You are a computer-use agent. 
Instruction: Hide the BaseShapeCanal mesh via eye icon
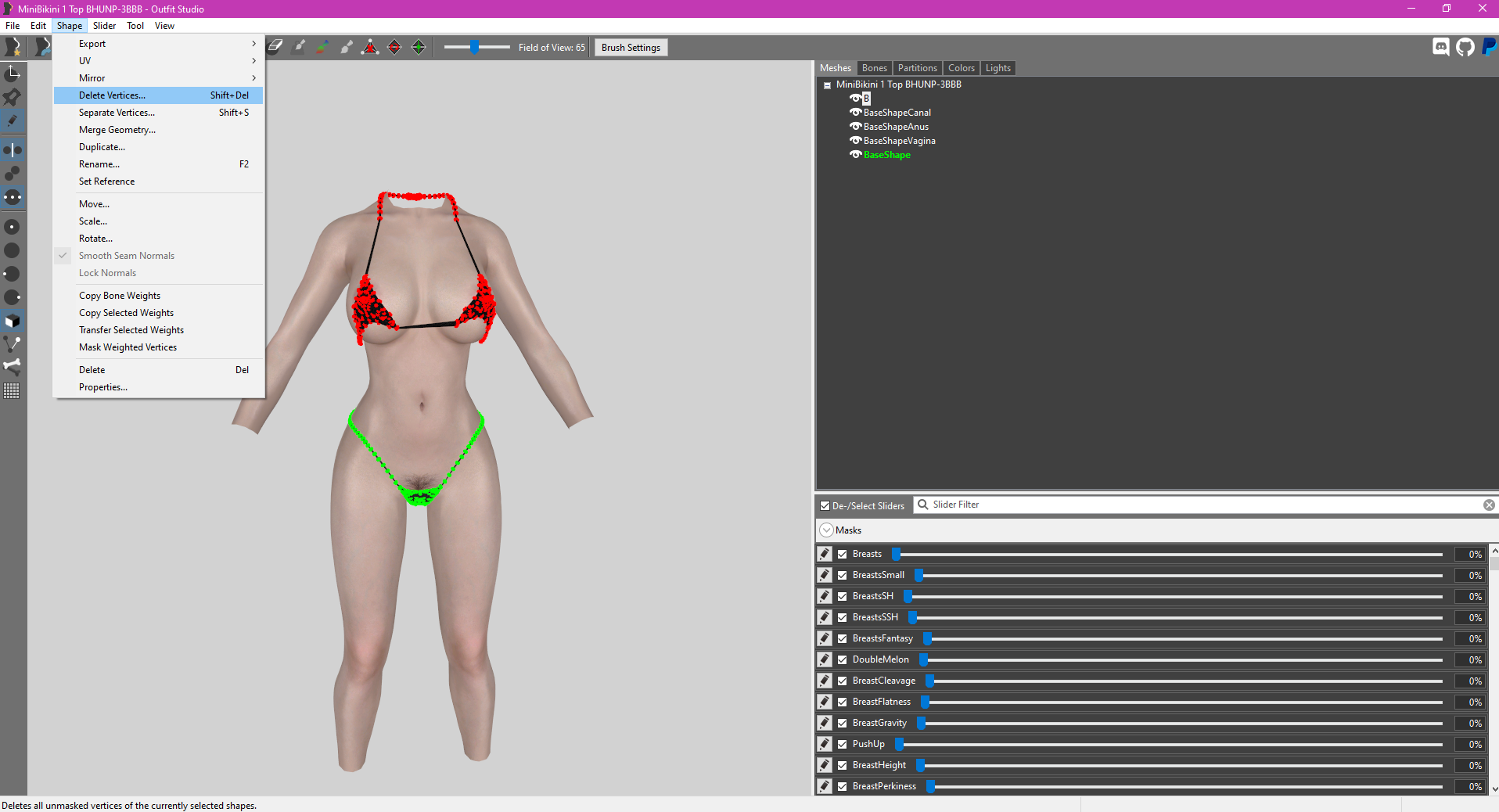856,112
